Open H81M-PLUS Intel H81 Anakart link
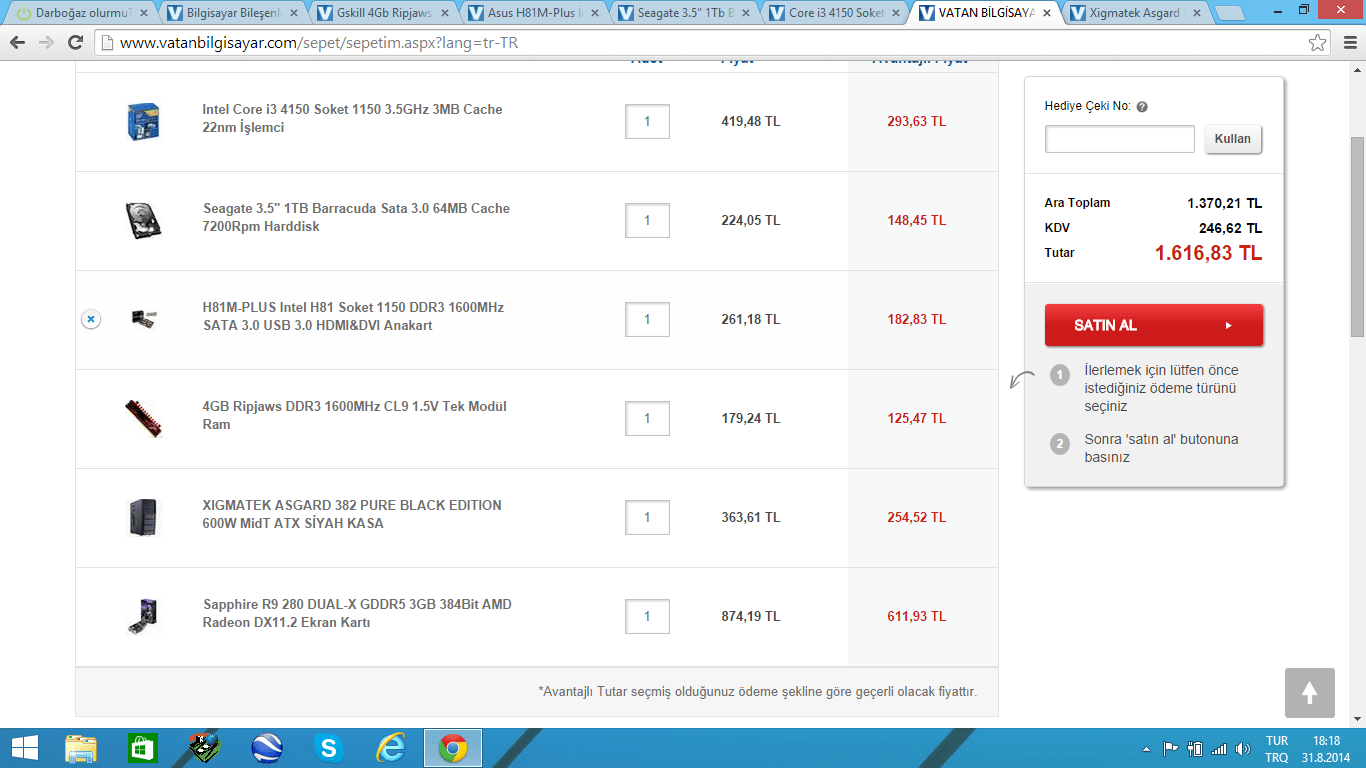The height and width of the screenshot is (768, 1366). 353,316
